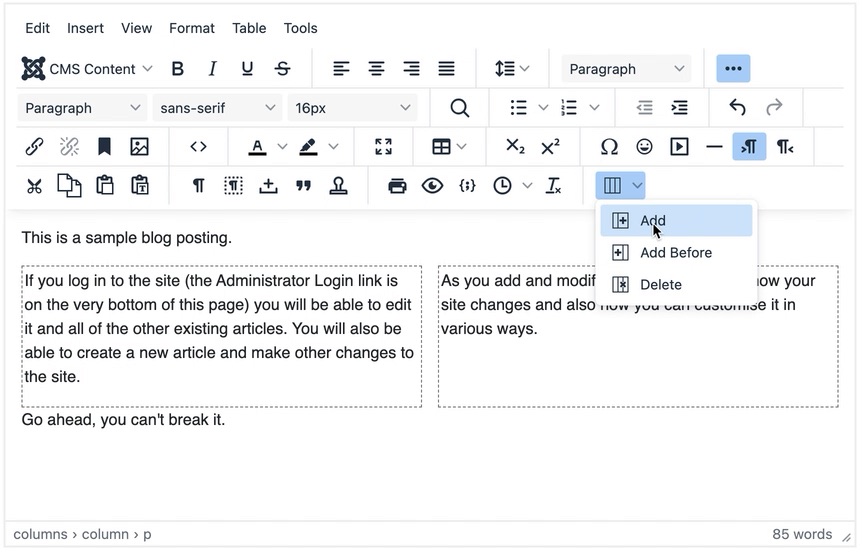Toggle Bold formatting

(x=178, y=69)
